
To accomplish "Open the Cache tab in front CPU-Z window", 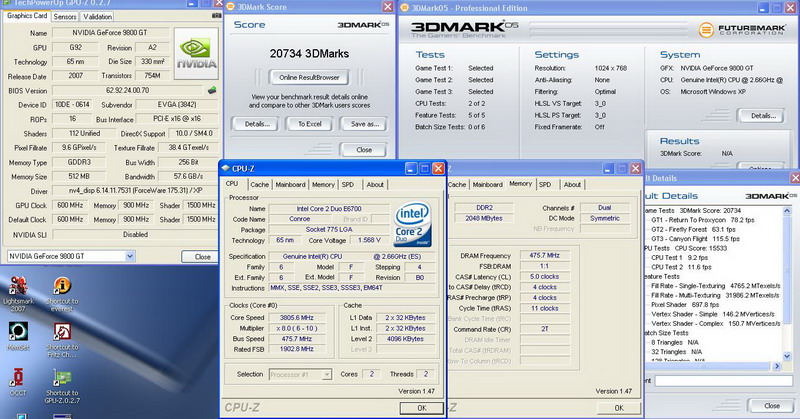I will 259,185.
